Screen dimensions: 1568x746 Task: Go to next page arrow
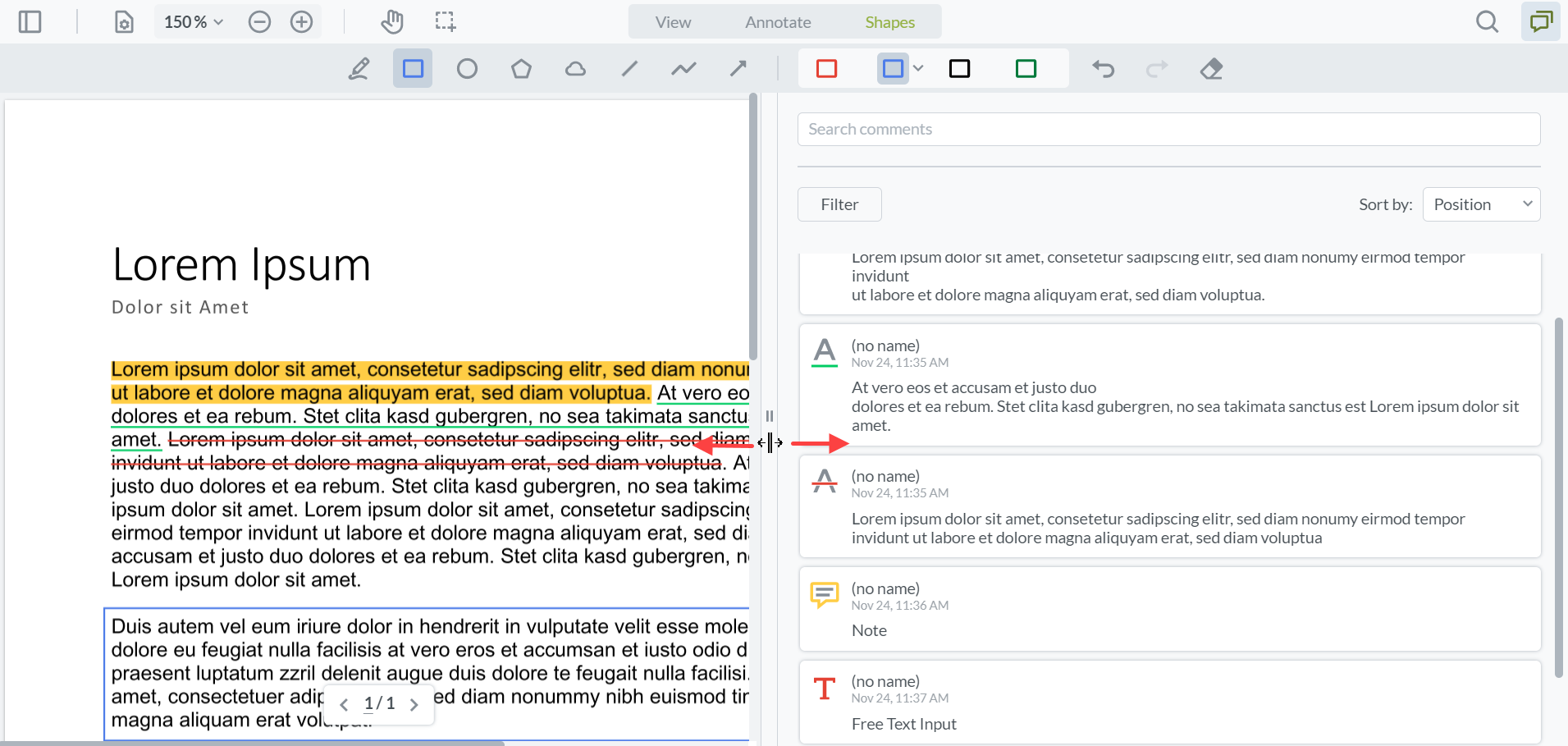click(x=414, y=704)
